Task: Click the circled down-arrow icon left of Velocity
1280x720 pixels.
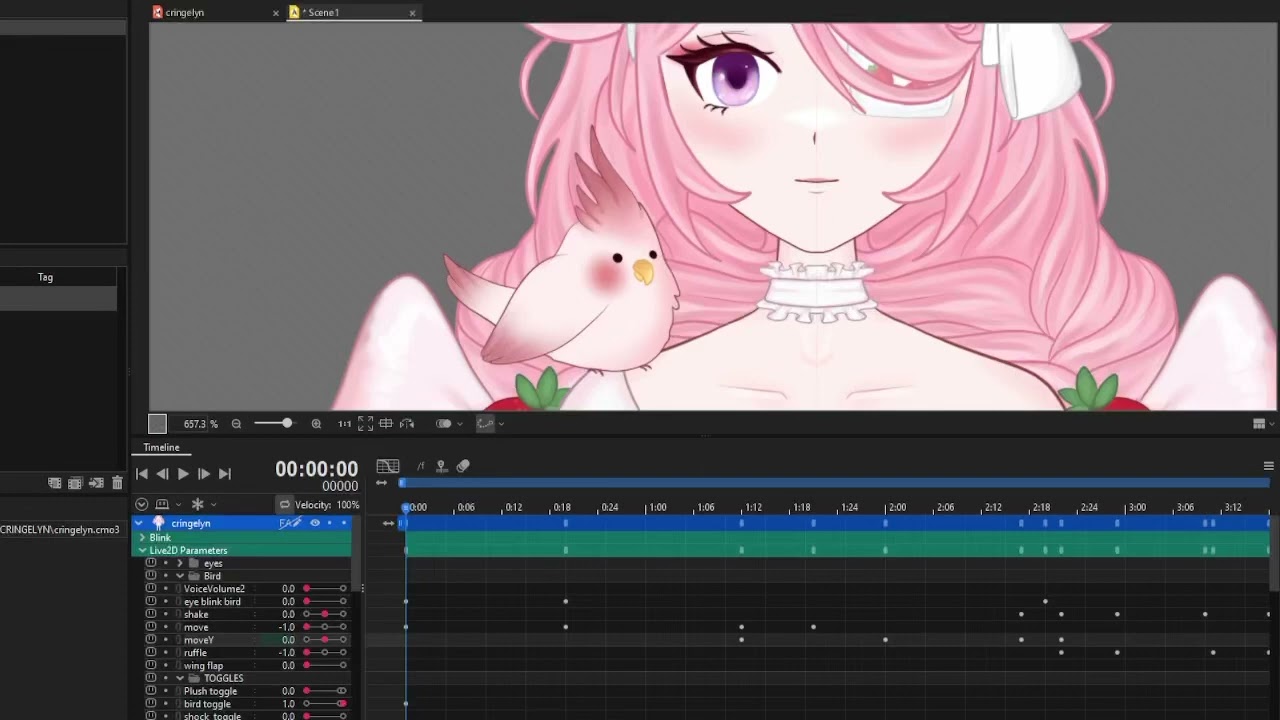Action: coord(141,505)
